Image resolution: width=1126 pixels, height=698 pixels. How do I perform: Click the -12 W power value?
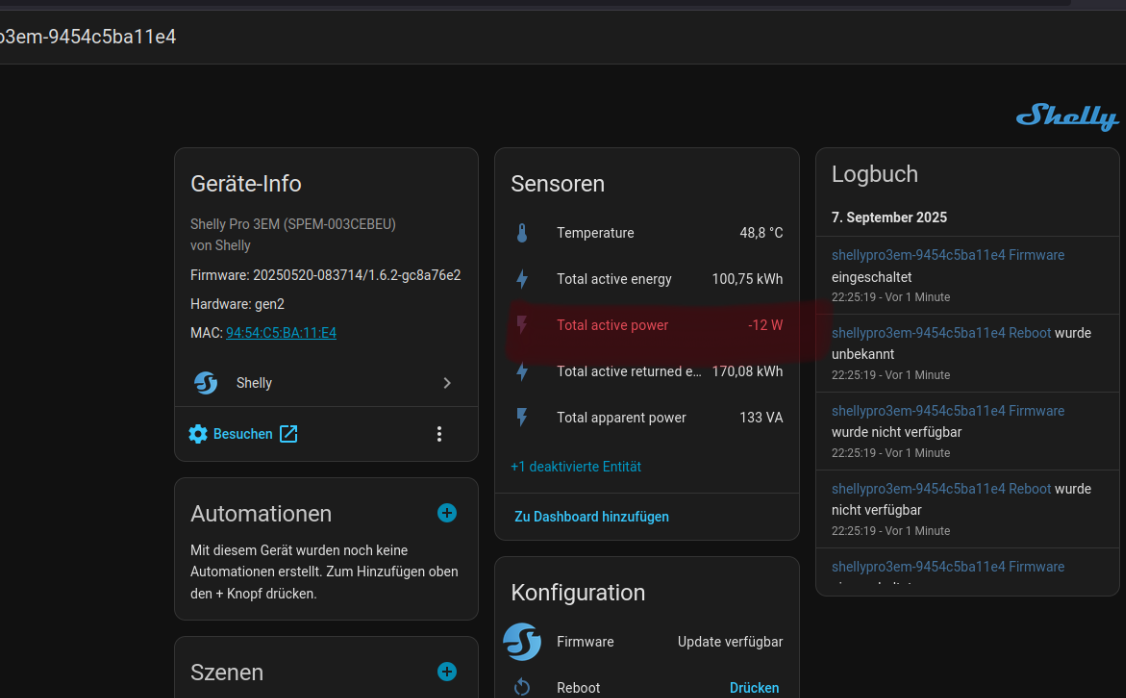(x=766, y=325)
